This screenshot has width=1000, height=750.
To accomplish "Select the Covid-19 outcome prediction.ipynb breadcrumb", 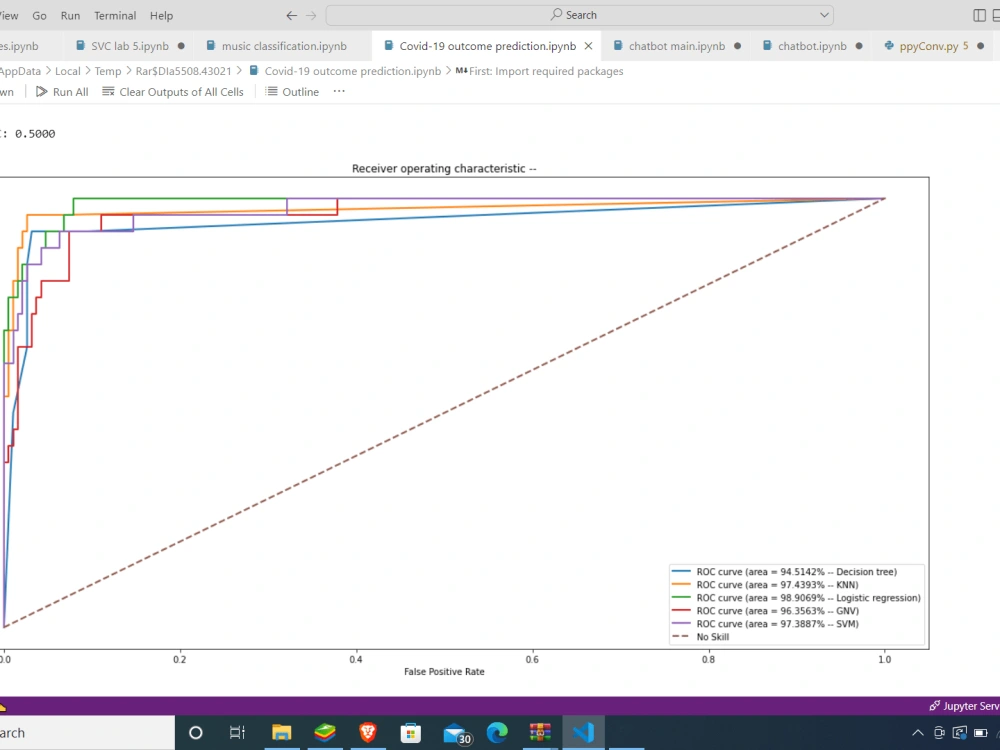I will tap(353, 71).
